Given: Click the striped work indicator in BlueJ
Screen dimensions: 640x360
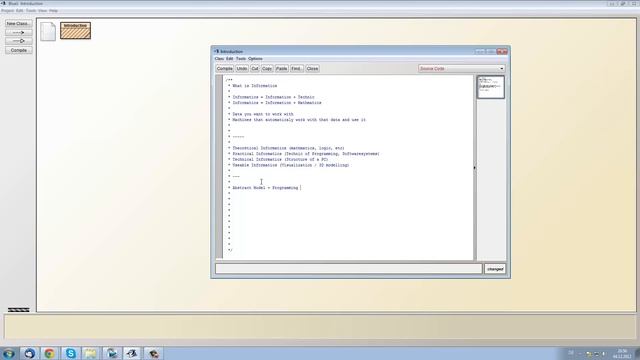Looking at the screenshot, I should click(x=18, y=310).
